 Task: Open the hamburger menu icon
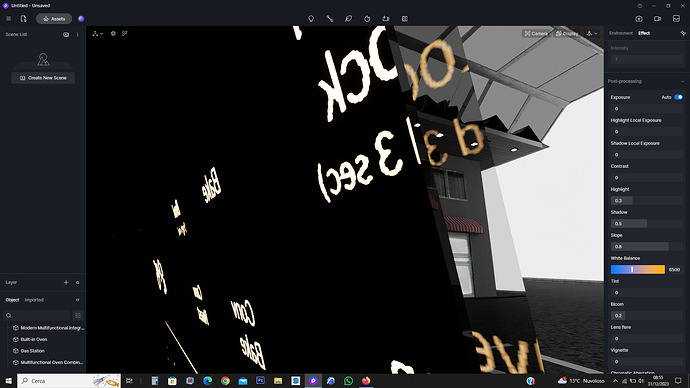[8, 19]
